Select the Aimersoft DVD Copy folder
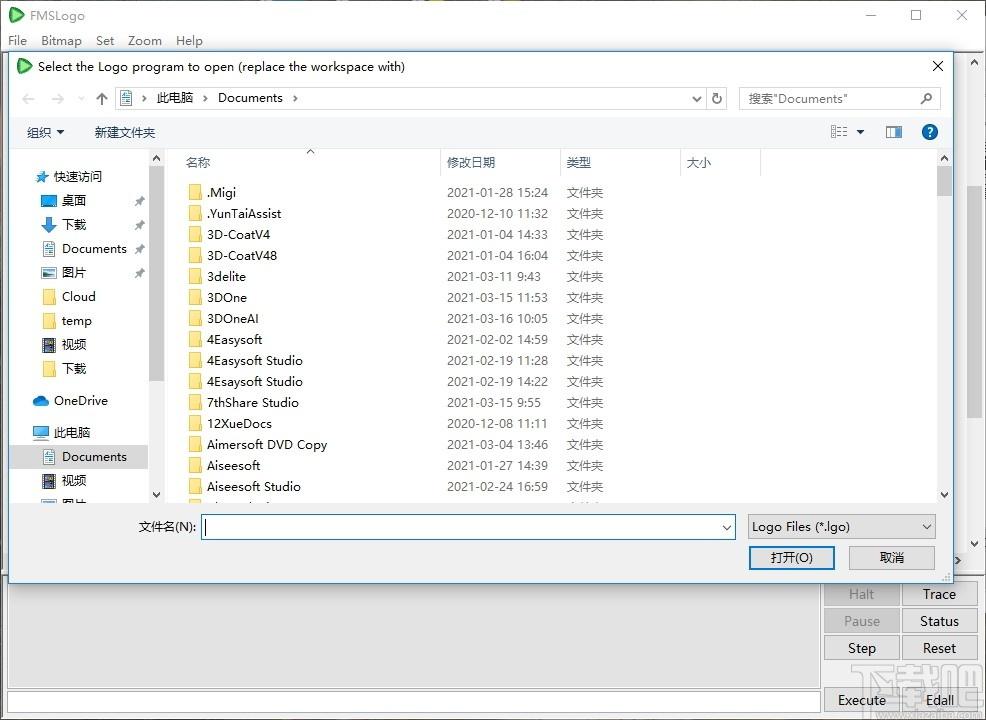Screen dimensions: 986x720 266,445
